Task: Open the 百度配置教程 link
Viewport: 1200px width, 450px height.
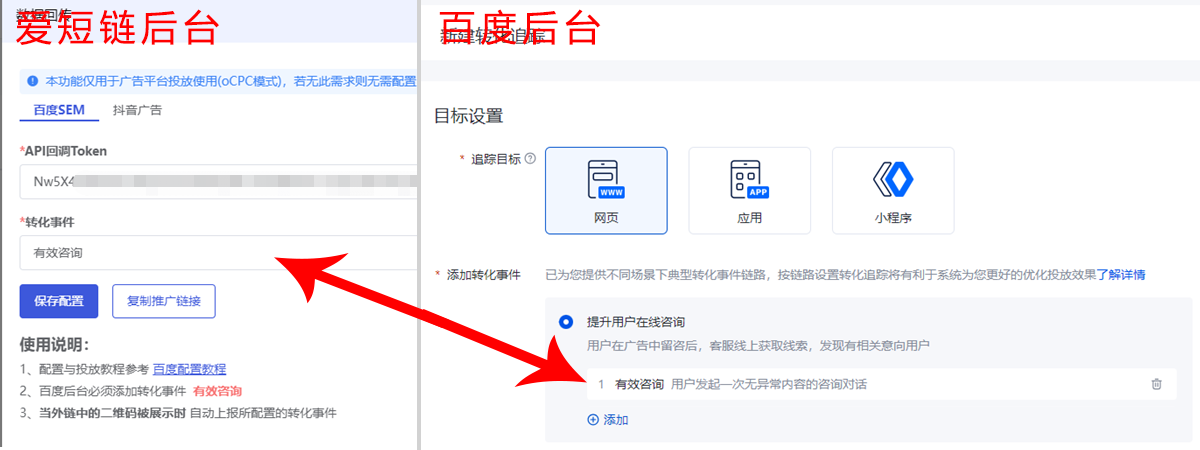Action: pyautogui.click(x=189, y=369)
